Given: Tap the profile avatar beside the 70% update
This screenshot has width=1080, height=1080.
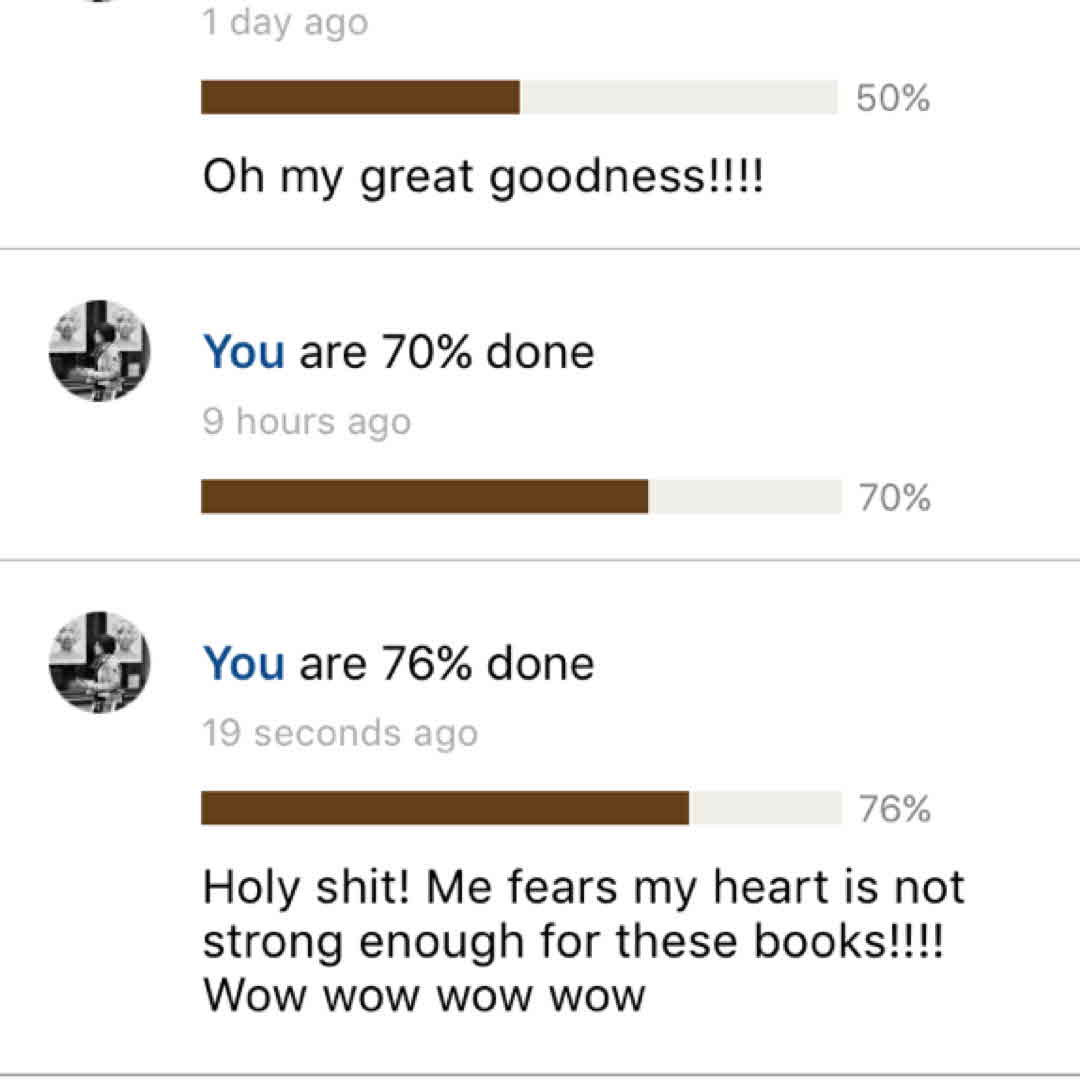Looking at the screenshot, I should (99, 350).
